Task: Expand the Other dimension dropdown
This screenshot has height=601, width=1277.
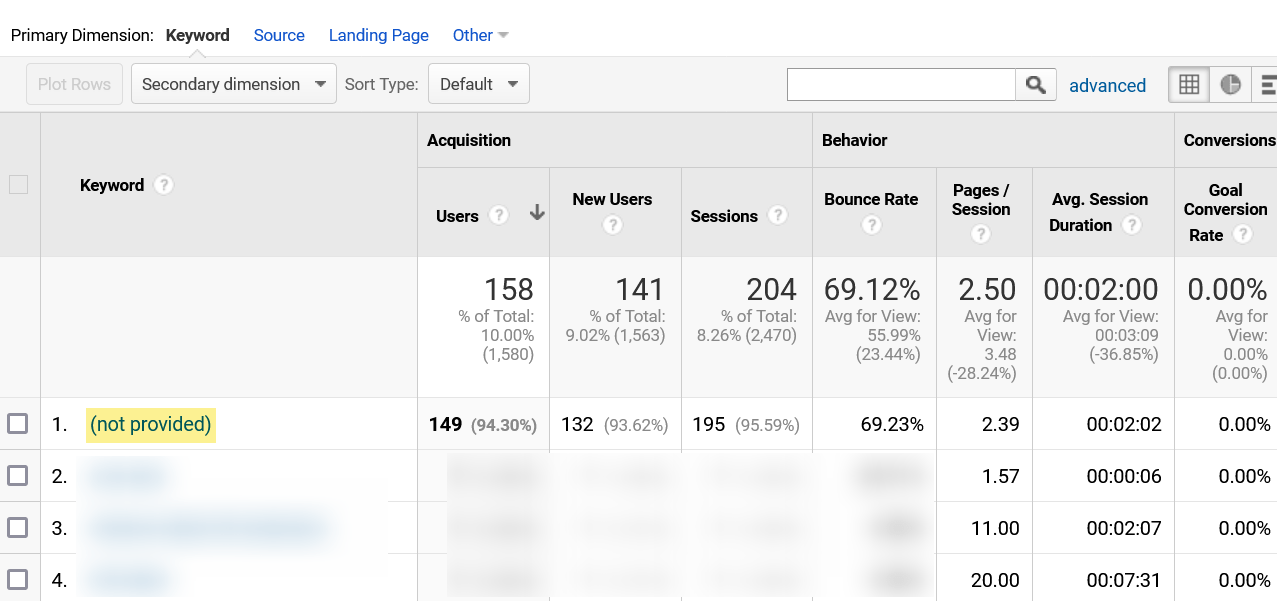Action: [480, 35]
